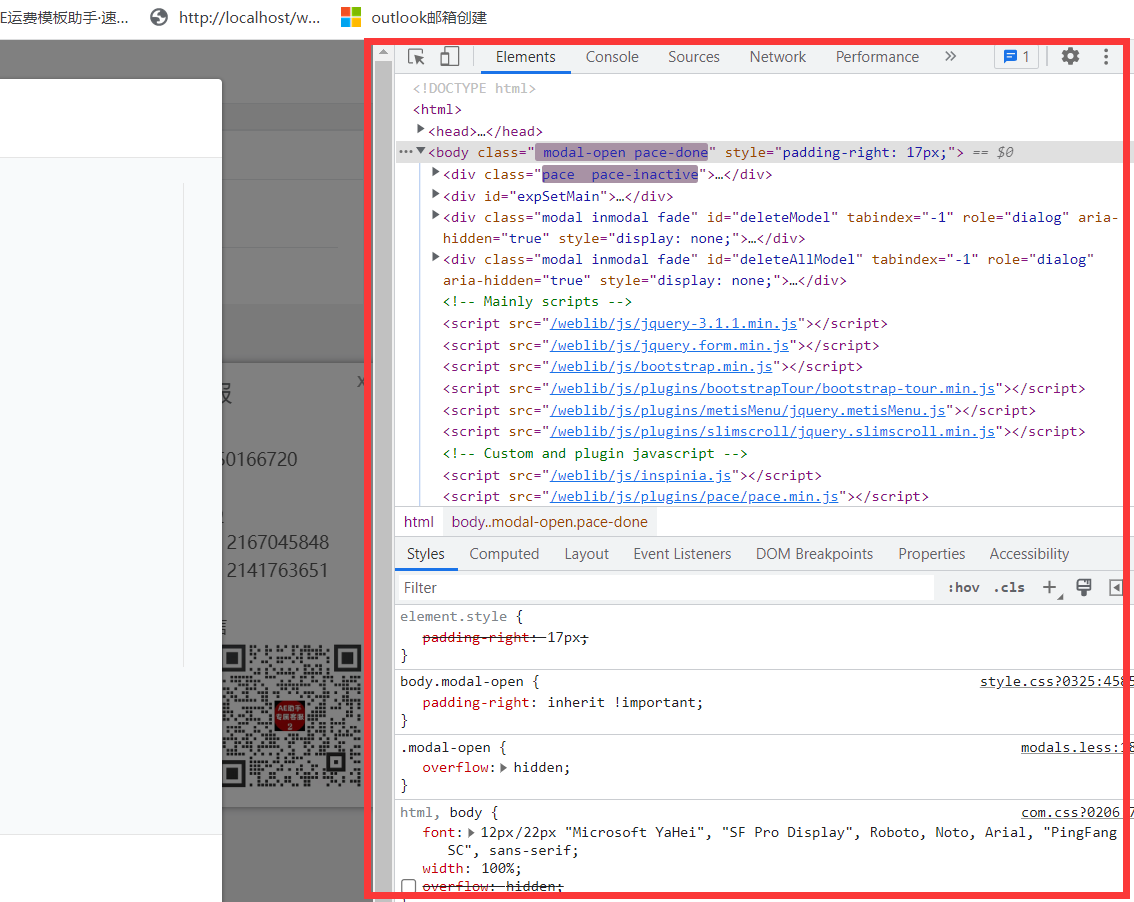Activate the inspect element picker icon
Viewport: 1134px width, 902px height.
pos(417,57)
